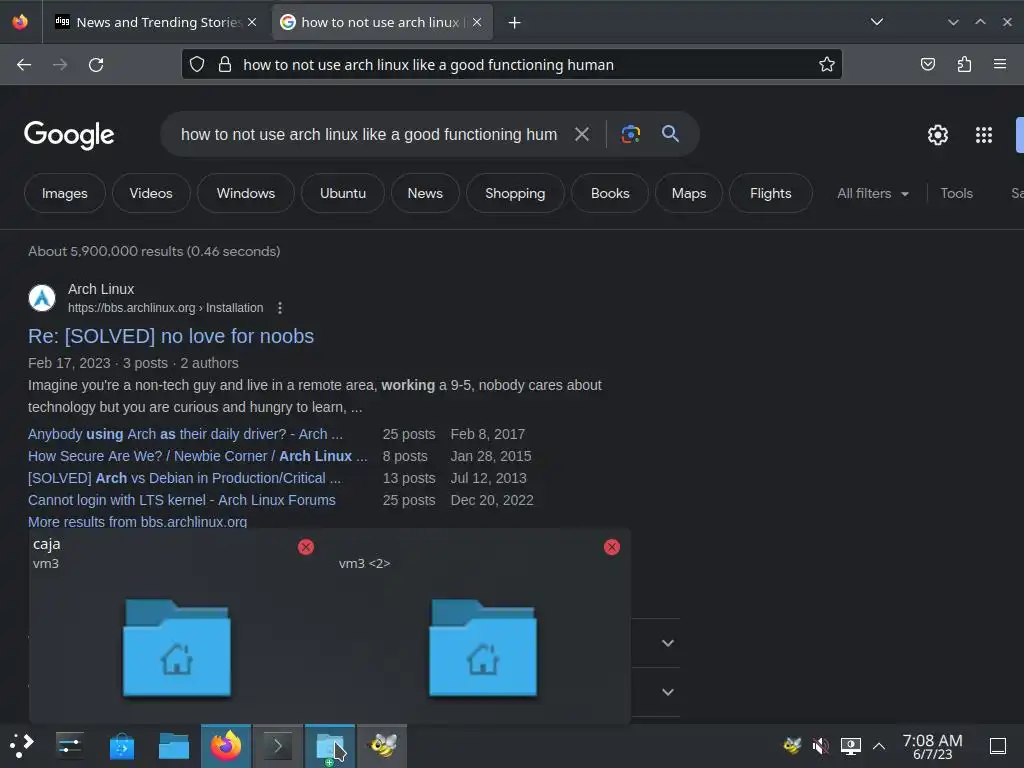Viewport: 1024px width, 768px height.
Task: Switch to Firefox in the taskbar
Action: point(226,746)
